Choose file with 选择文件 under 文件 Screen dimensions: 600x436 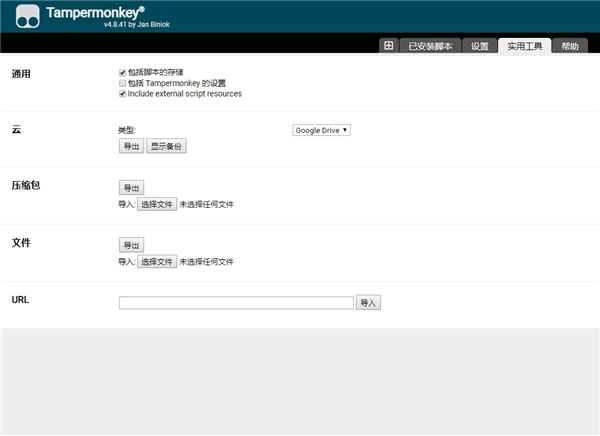pyautogui.click(x=156, y=262)
